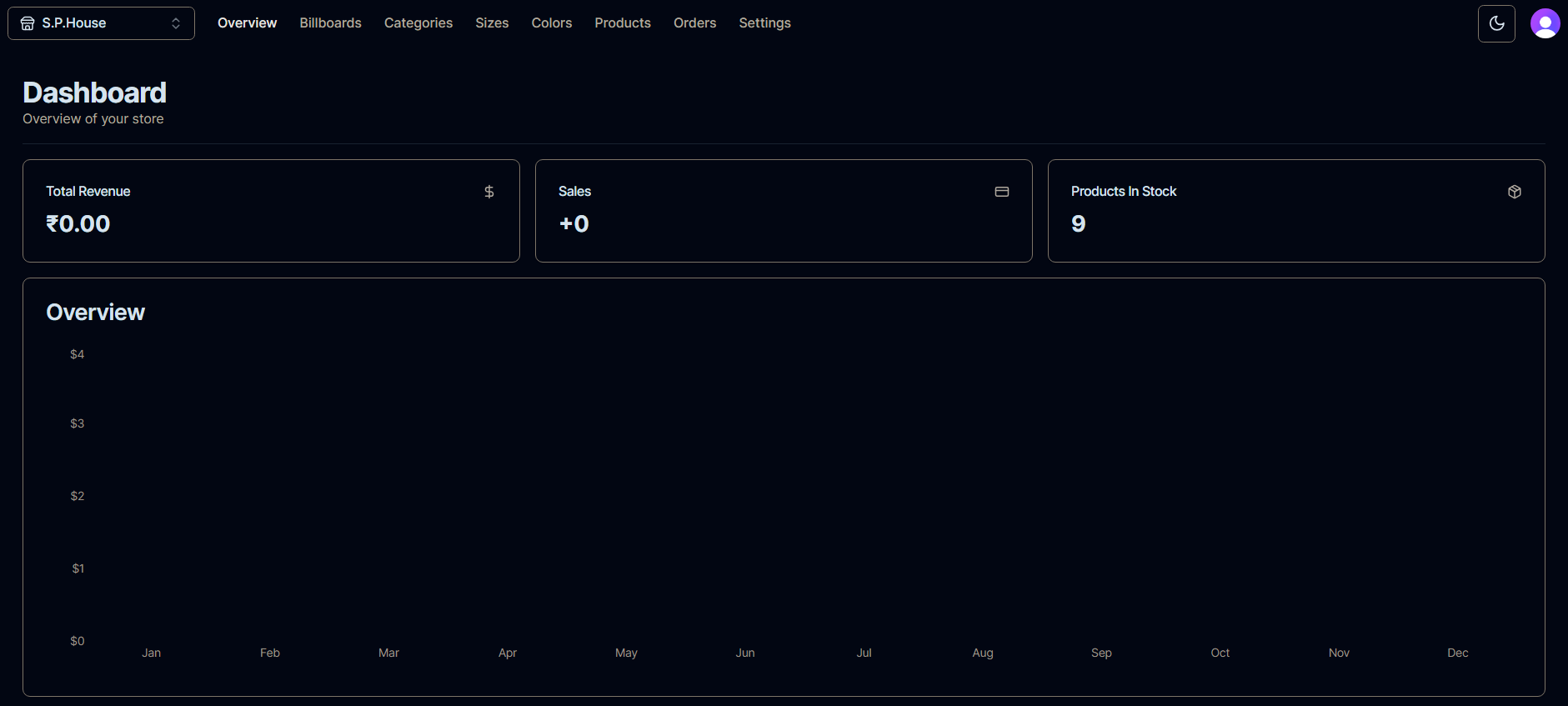Image resolution: width=1568 pixels, height=706 pixels.
Task: Click the Apr month label
Action: (508, 653)
